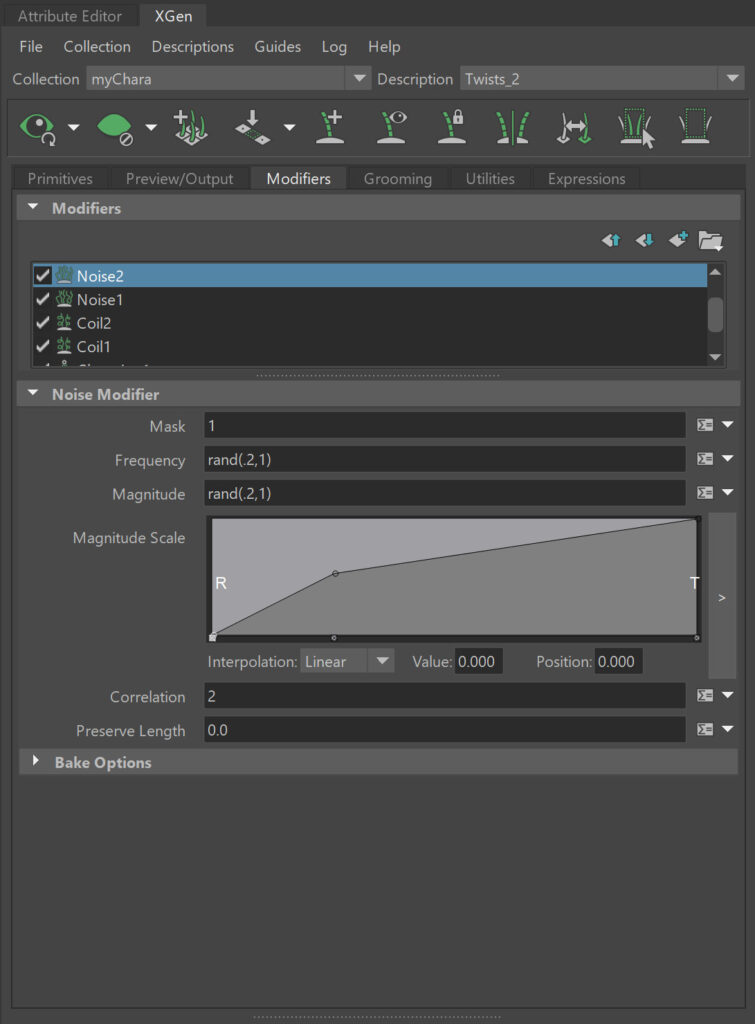Viewport: 755px width, 1024px height.
Task: Toggle the Noise1 modifier checkbox
Action: click(x=43, y=299)
